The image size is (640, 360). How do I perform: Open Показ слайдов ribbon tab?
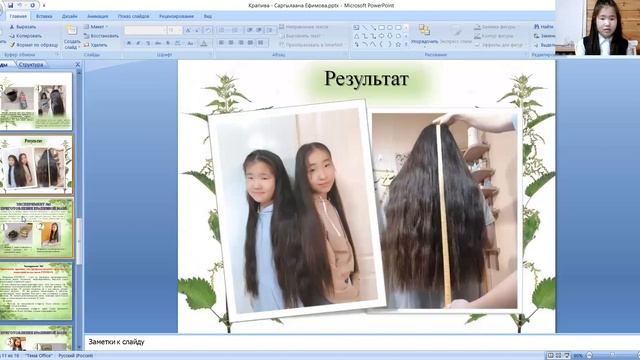tap(133, 16)
